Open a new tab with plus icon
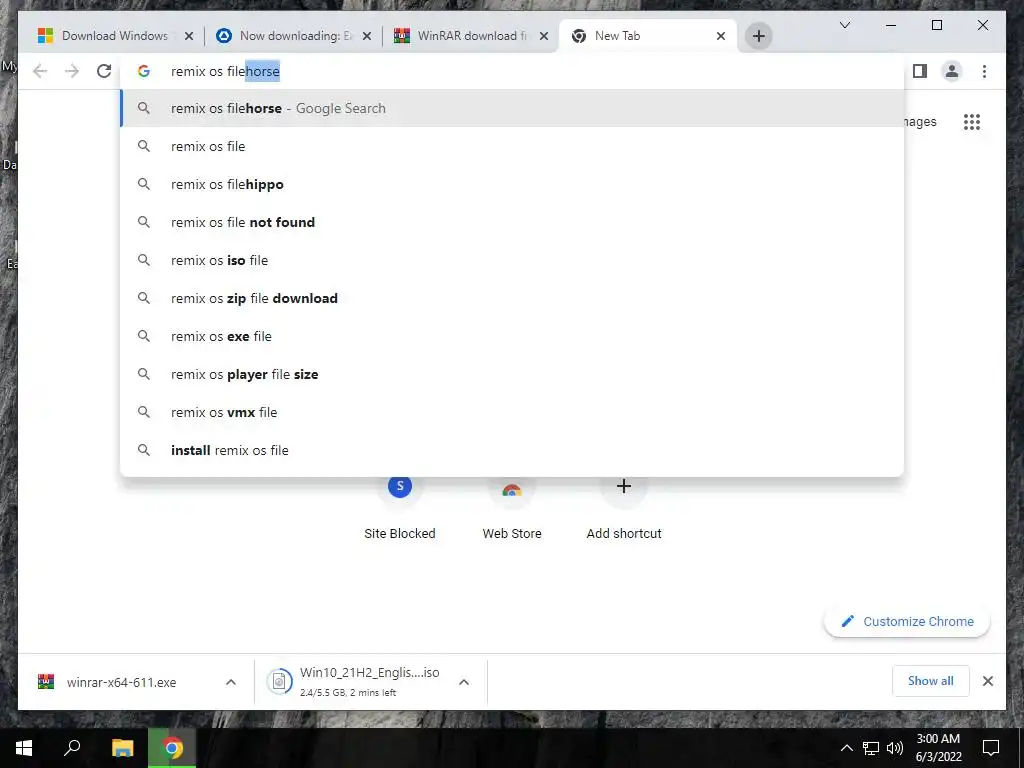 [x=758, y=36]
